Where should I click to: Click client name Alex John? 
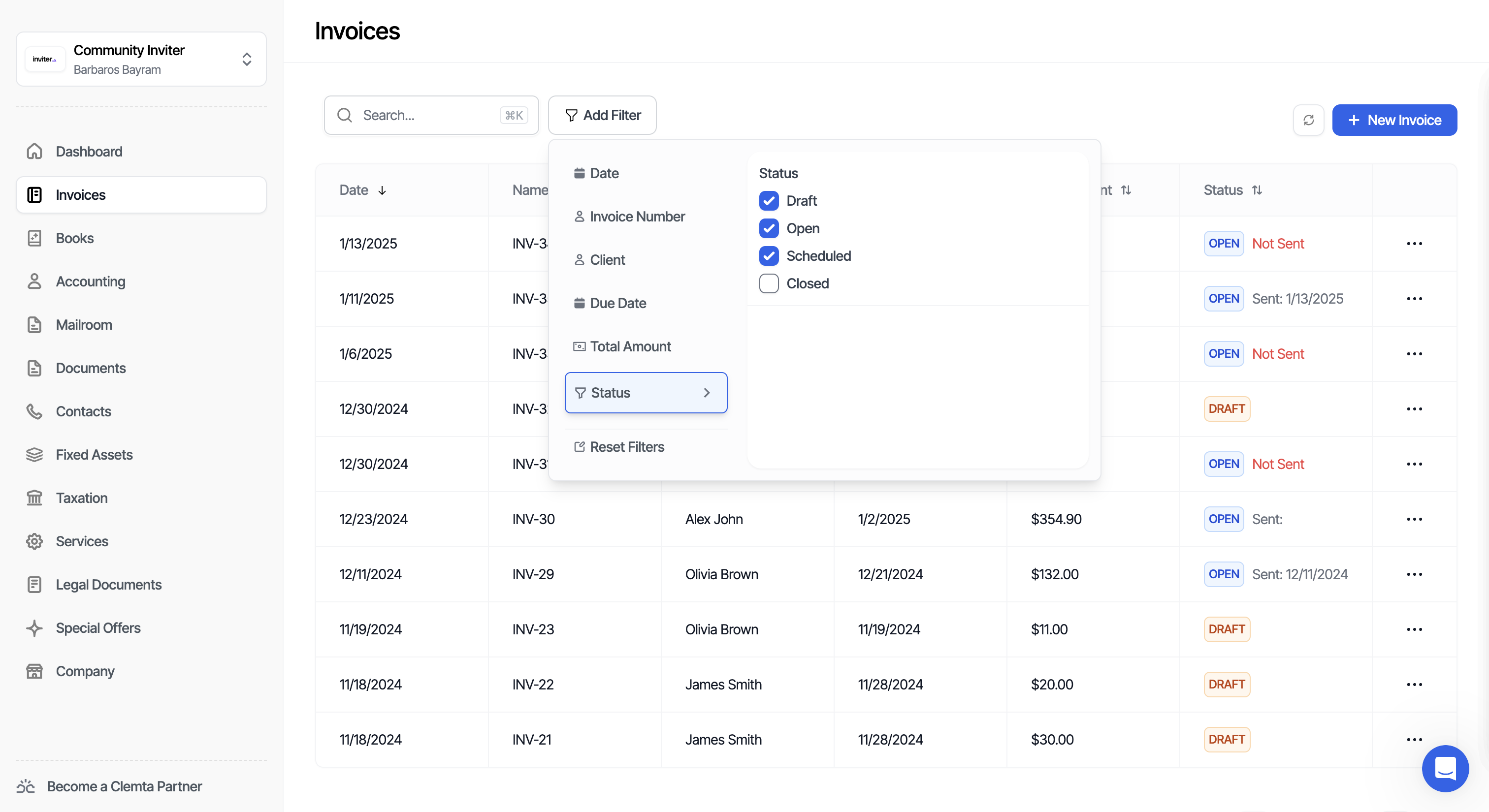click(x=714, y=519)
